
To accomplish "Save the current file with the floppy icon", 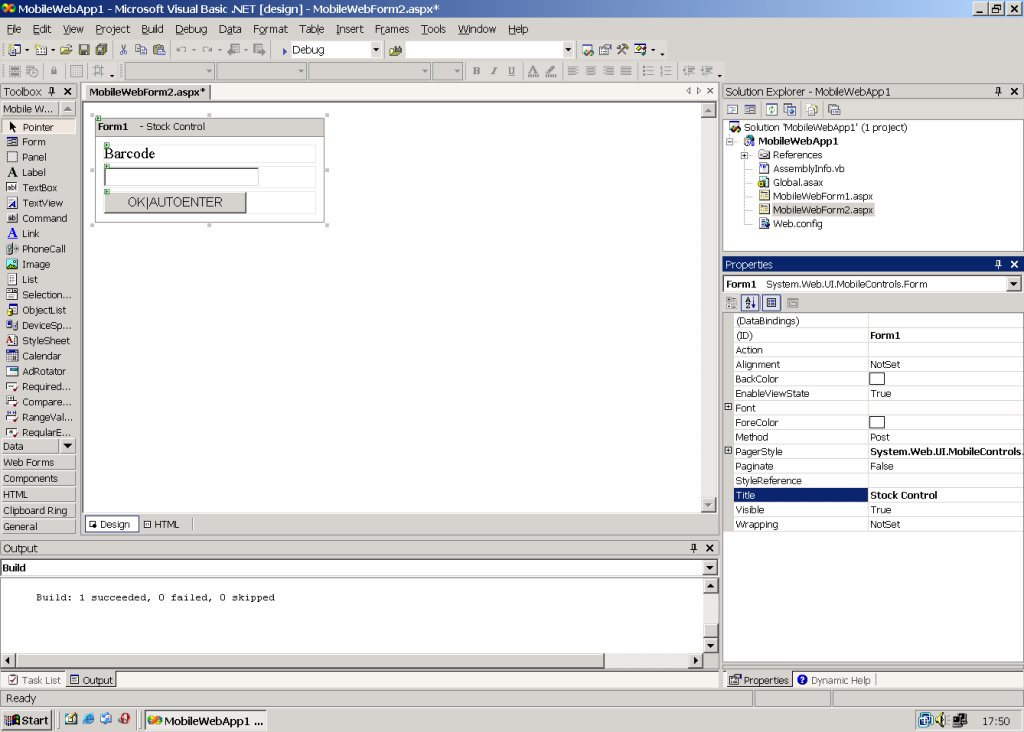I will point(84,50).
